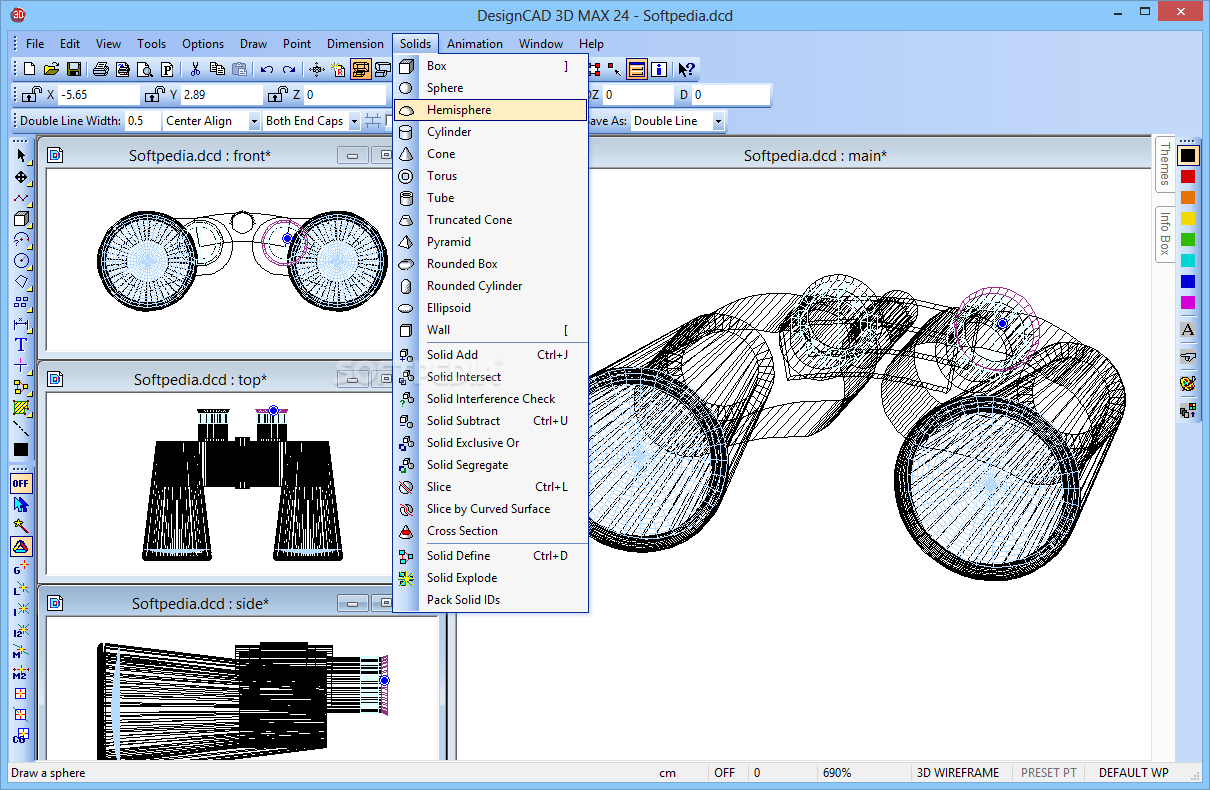
Task: Open the Themes side tab
Action: tap(1164, 163)
